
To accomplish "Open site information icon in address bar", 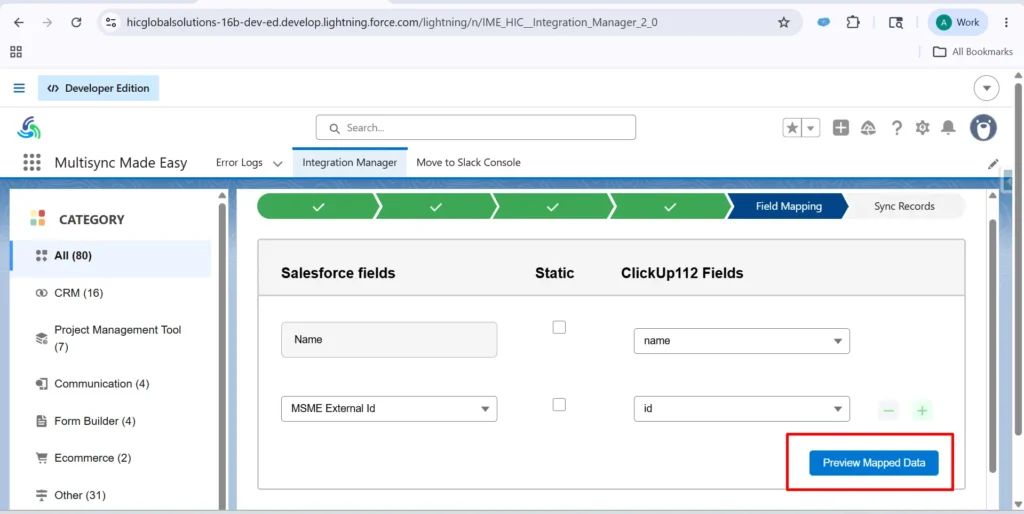I will (x=111, y=22).
